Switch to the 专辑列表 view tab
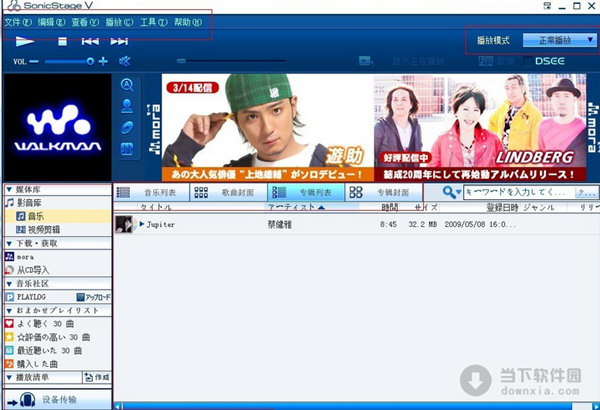This screenshot has height=410, width=600. (x=306, y=192)
